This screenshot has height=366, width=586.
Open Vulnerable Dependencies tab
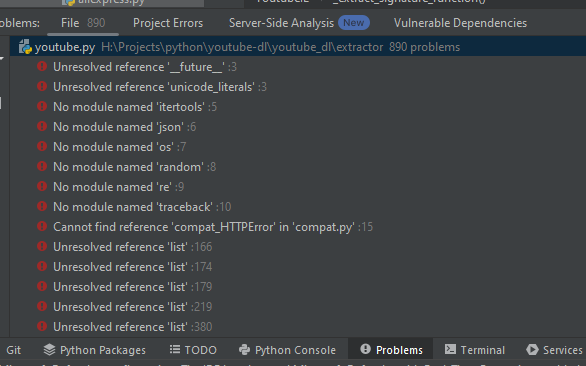pos(460,23)
